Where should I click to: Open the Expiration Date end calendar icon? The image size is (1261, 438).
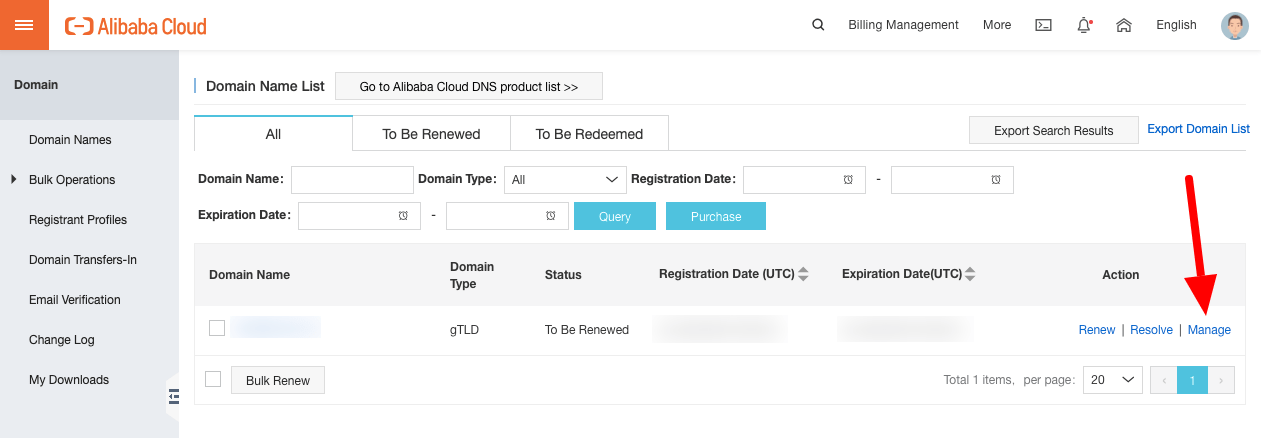click(x=551, y=216)
